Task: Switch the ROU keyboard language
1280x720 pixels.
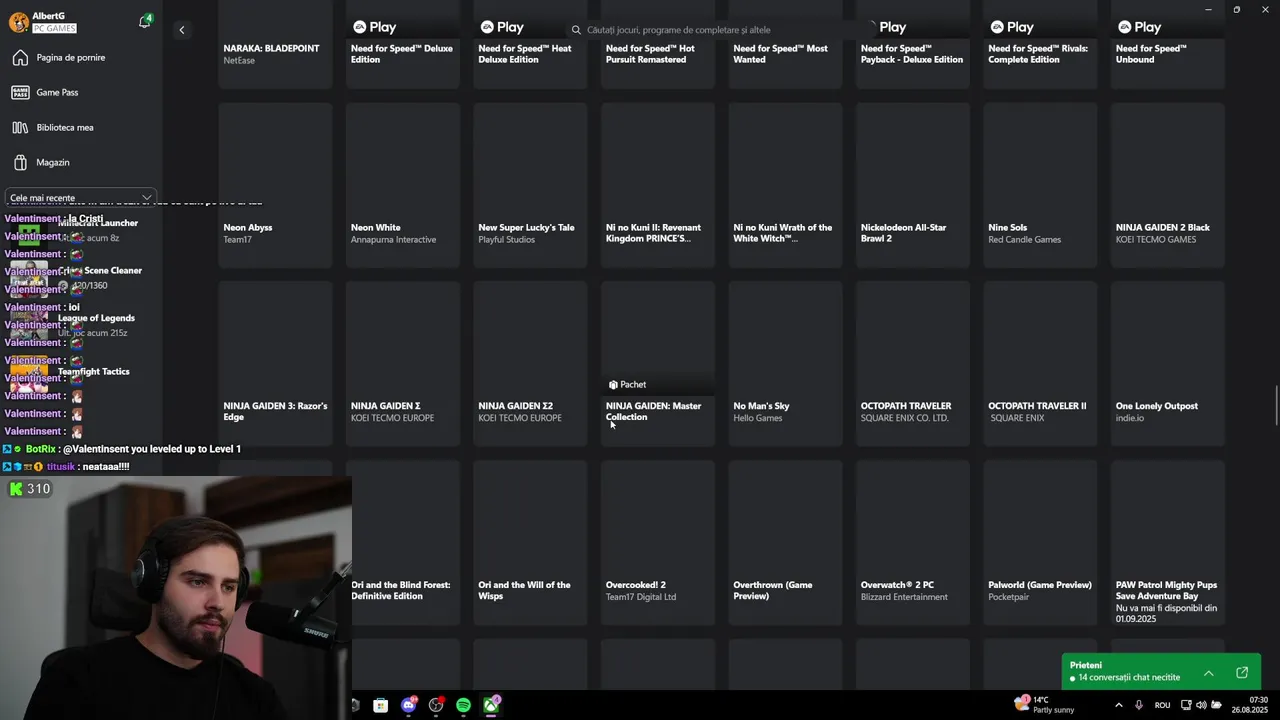Action: coord(1162,705)
